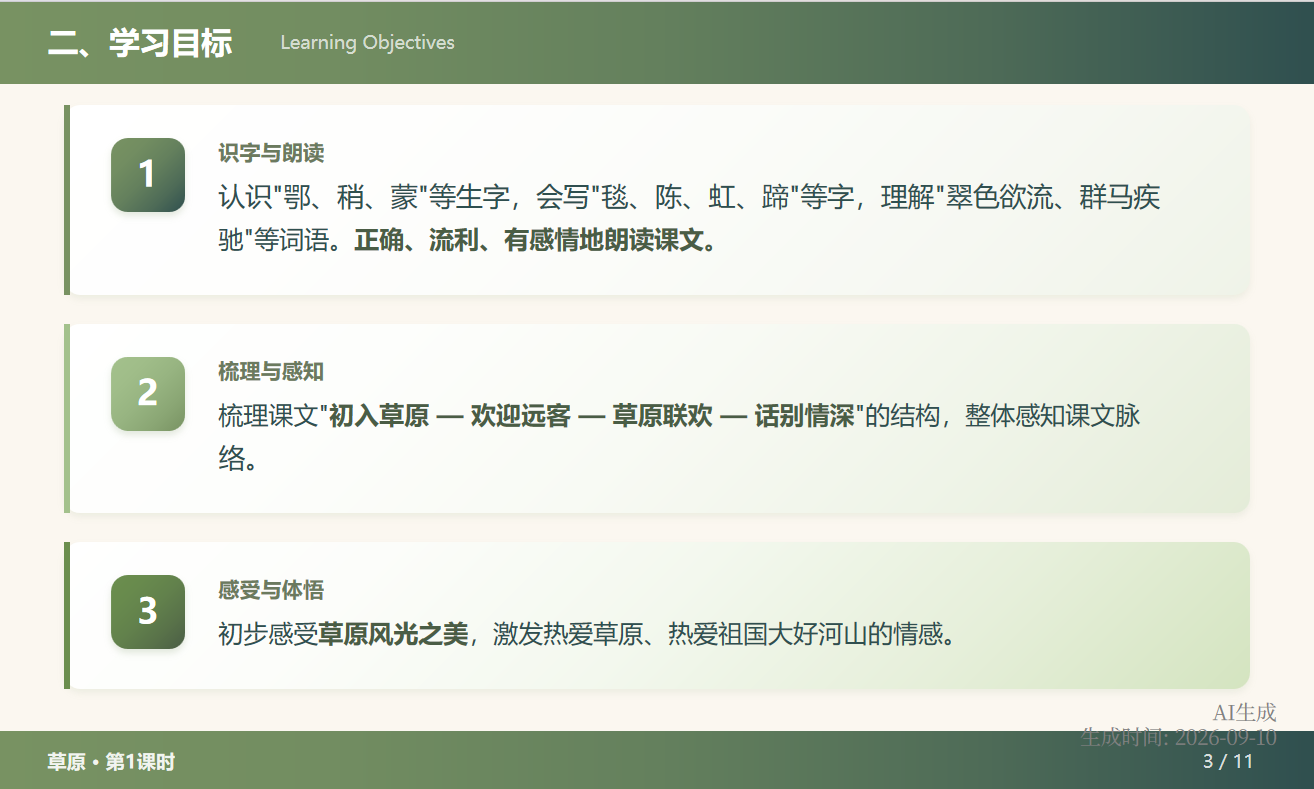The height and width of the screenshot is (789, 1314).
Task: Click the AI生成 watermark text
Action: [x=1245, y=713]
